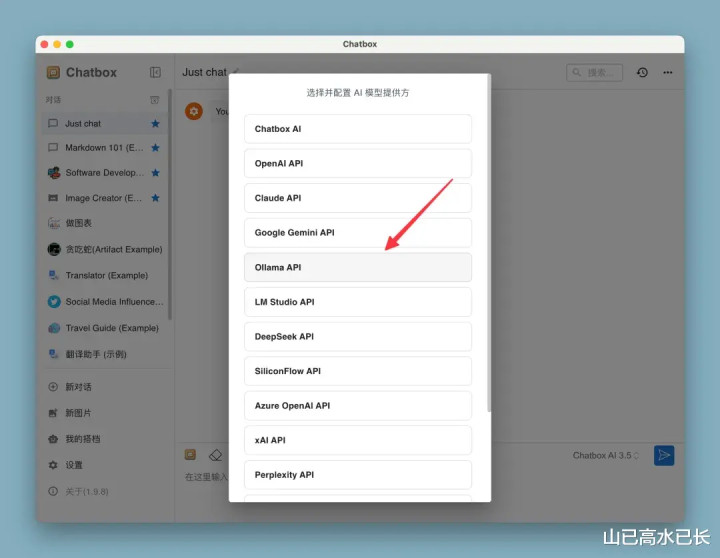Open 关于(1.9.8) about info icon
720x558 pixels.
click(53, 491)
